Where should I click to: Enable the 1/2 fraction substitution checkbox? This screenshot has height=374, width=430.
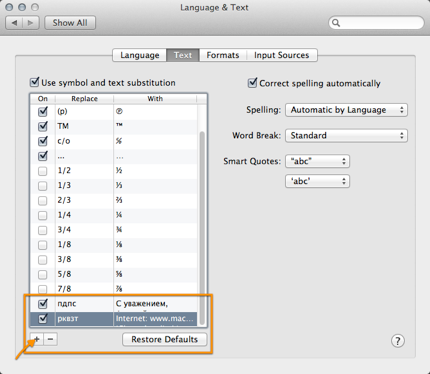43,171
